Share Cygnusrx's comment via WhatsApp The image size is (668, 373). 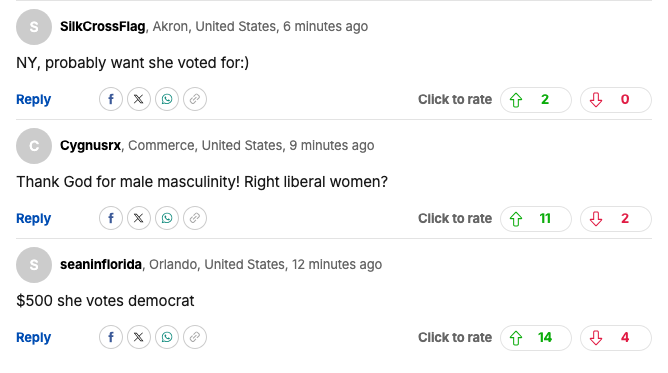pyautogui.click(x=167, y=218)
